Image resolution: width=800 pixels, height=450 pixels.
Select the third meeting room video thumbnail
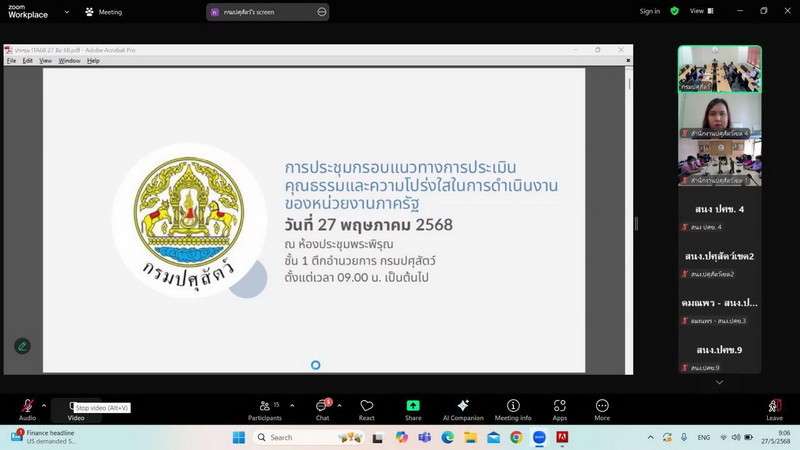(719, 163)
